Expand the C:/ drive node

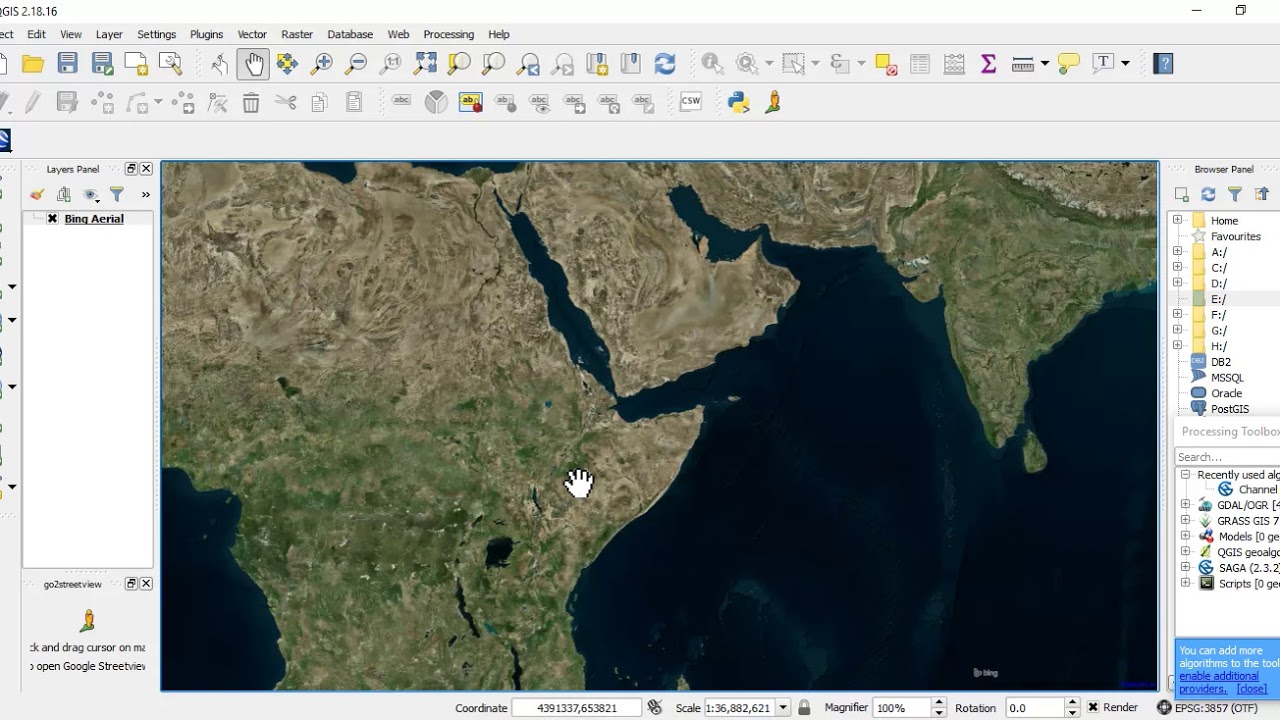pyautogui.click(x=1177, y=268)
